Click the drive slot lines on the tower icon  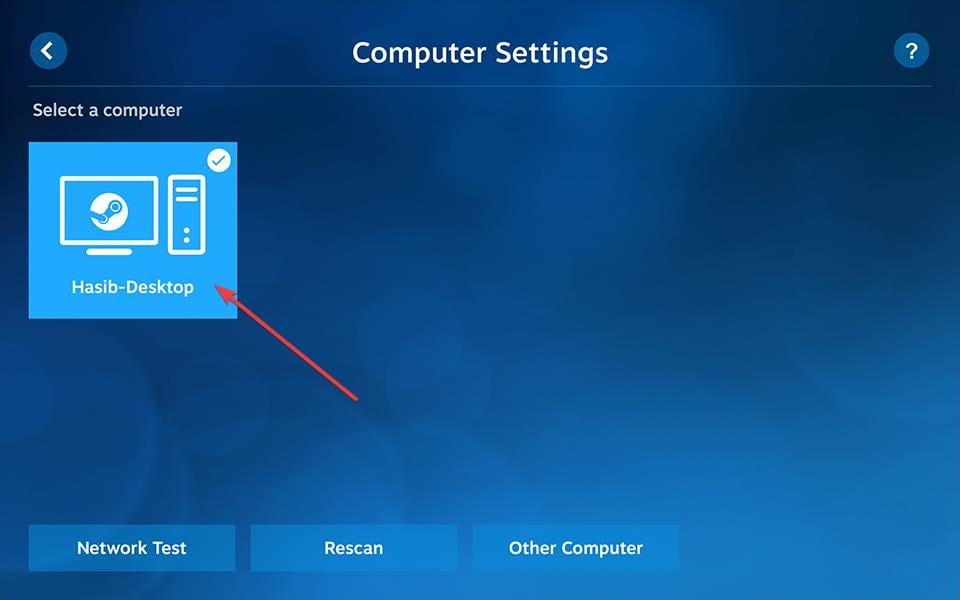coord(187,194)
